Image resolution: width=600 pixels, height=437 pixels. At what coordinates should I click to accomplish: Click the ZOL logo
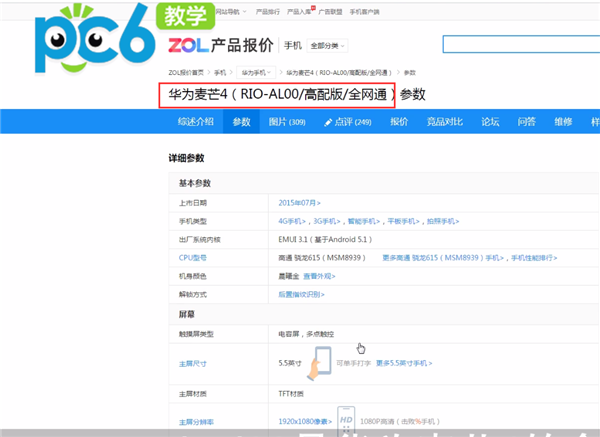[189, 46]
